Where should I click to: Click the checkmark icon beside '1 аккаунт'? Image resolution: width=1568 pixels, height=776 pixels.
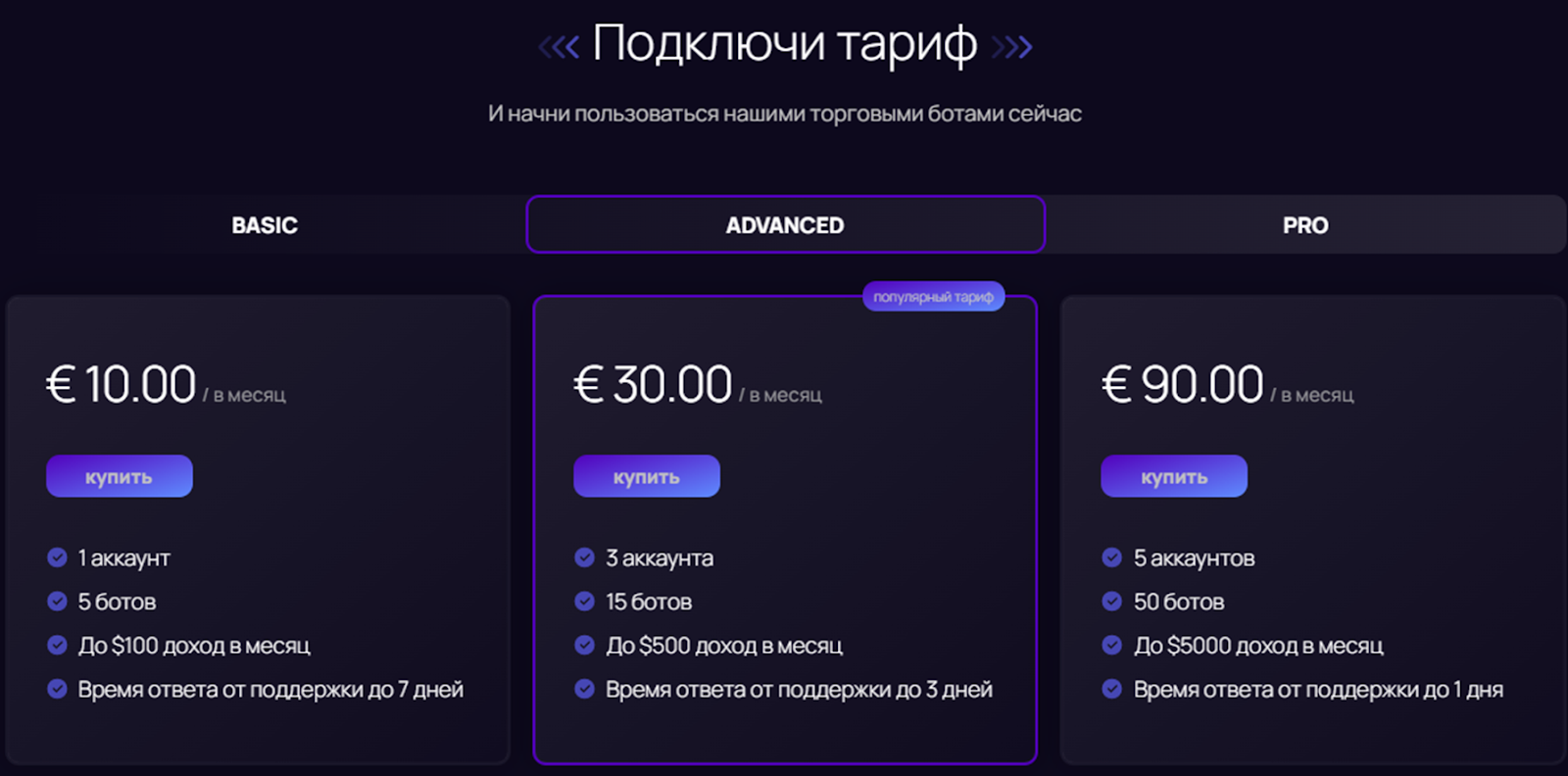(x=58, y=558)
